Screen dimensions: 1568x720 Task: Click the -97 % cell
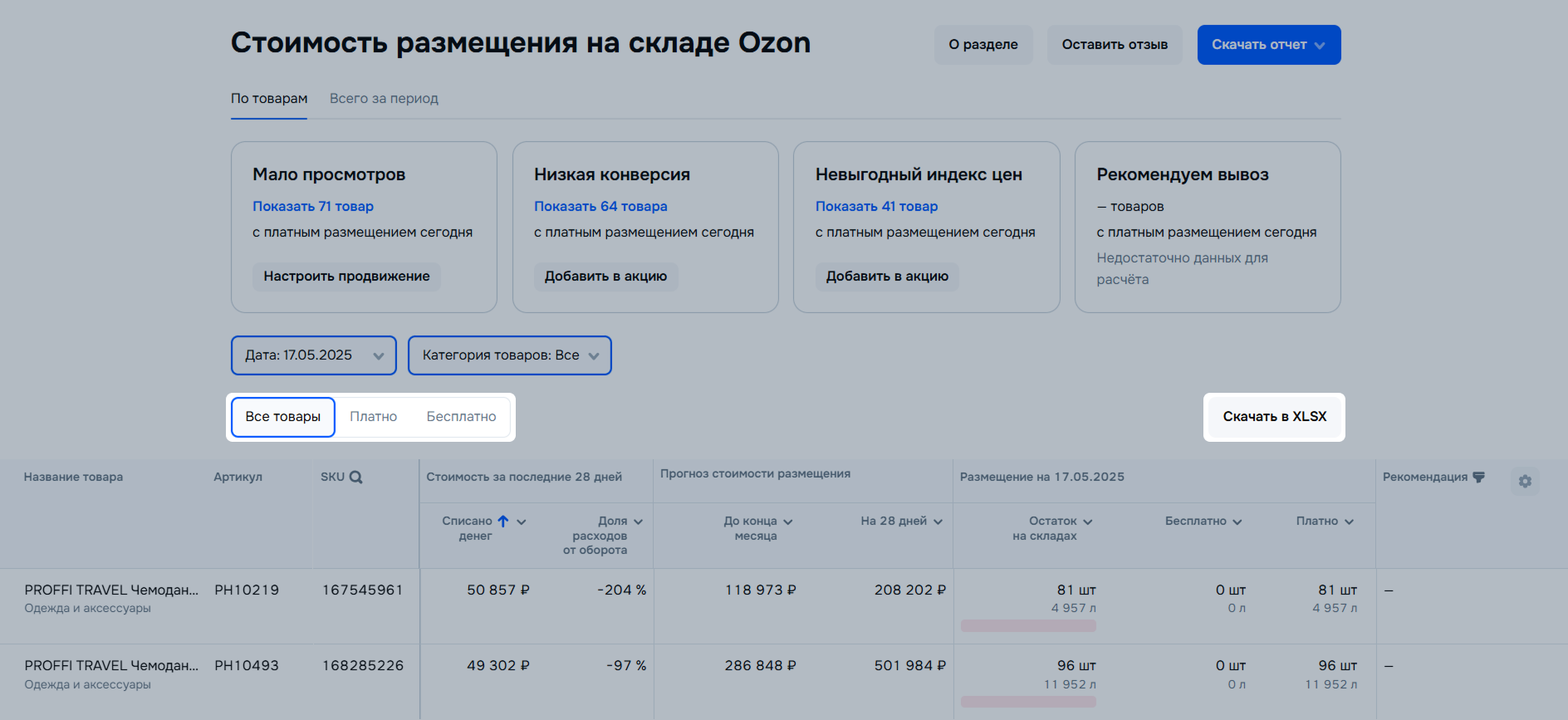(626, 666)
